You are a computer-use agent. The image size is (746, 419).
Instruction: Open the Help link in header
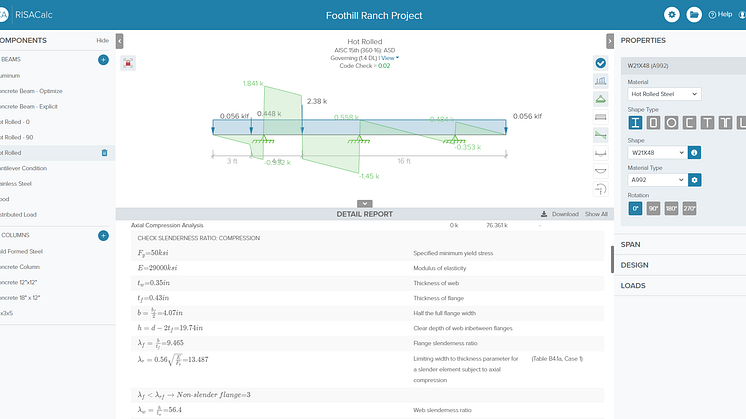720,15
